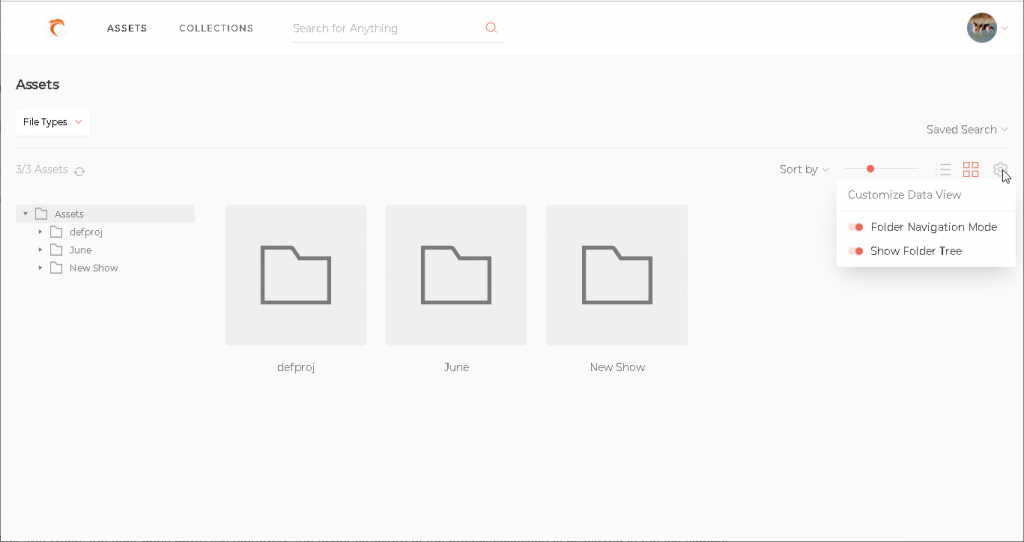Screen dimensions: 1024x542
Task: Switch to grid view
Action: click(971, 170)
